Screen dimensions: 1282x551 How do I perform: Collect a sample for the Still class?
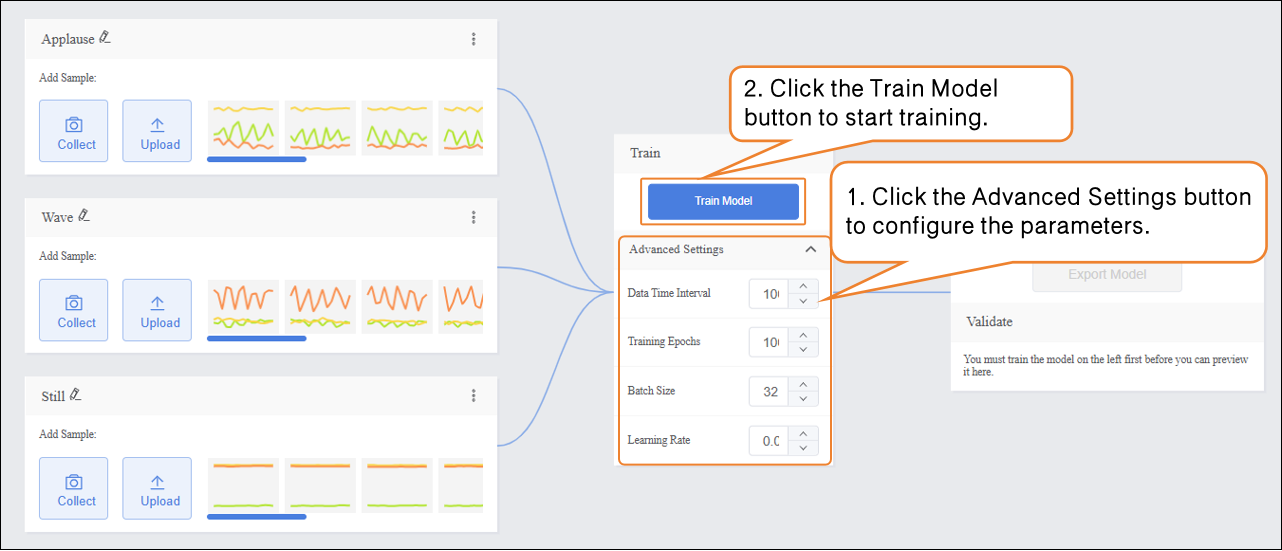click(x=74, y=488)
